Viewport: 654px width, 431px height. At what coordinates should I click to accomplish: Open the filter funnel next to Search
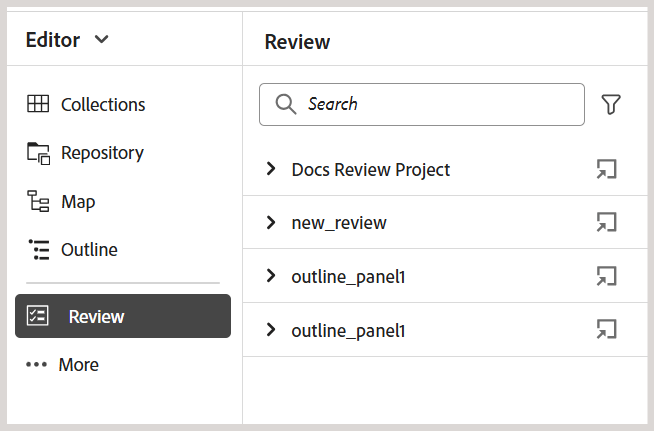[611, 104]
